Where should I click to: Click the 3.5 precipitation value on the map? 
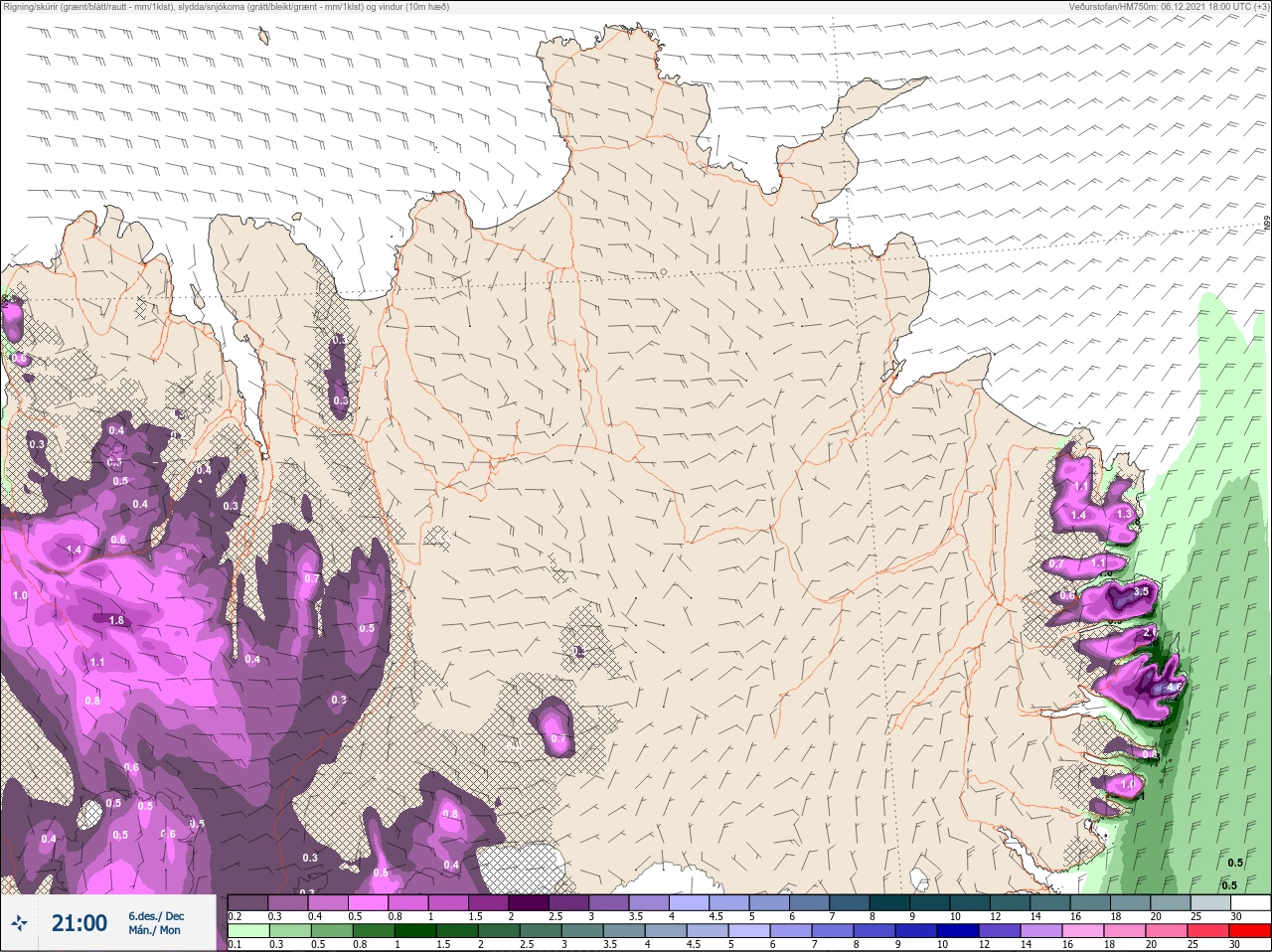click(1140, 591)
